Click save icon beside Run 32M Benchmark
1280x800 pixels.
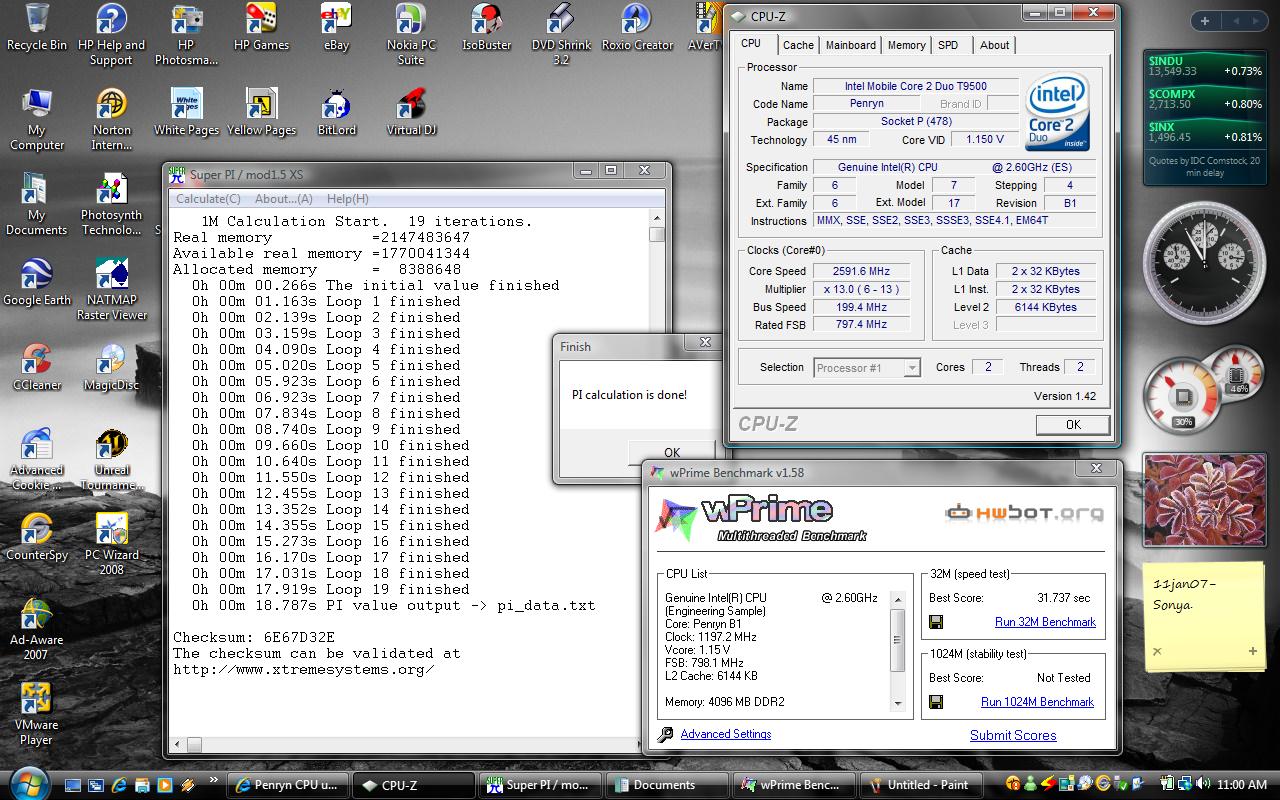click(936, 622)
